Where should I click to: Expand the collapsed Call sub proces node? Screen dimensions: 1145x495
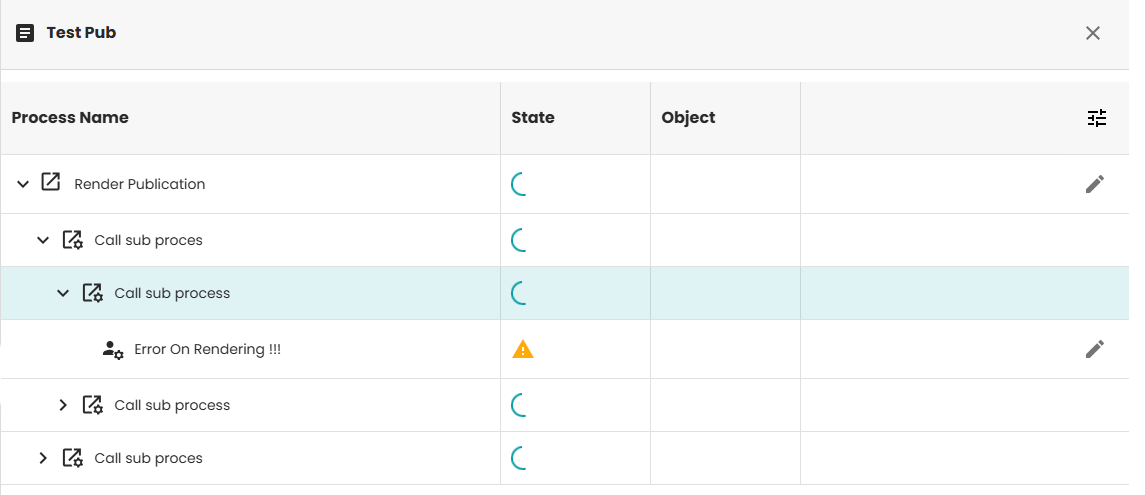43,458
